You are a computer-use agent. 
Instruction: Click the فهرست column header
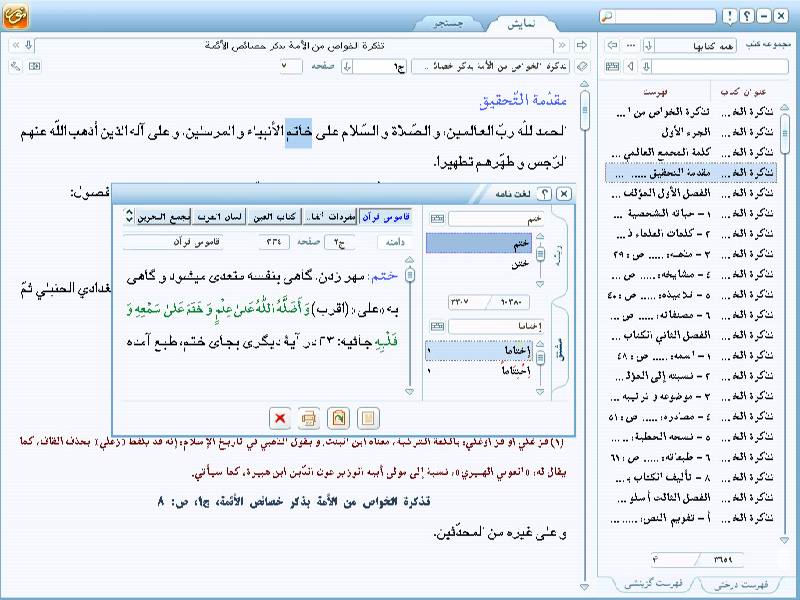point(655,92)
